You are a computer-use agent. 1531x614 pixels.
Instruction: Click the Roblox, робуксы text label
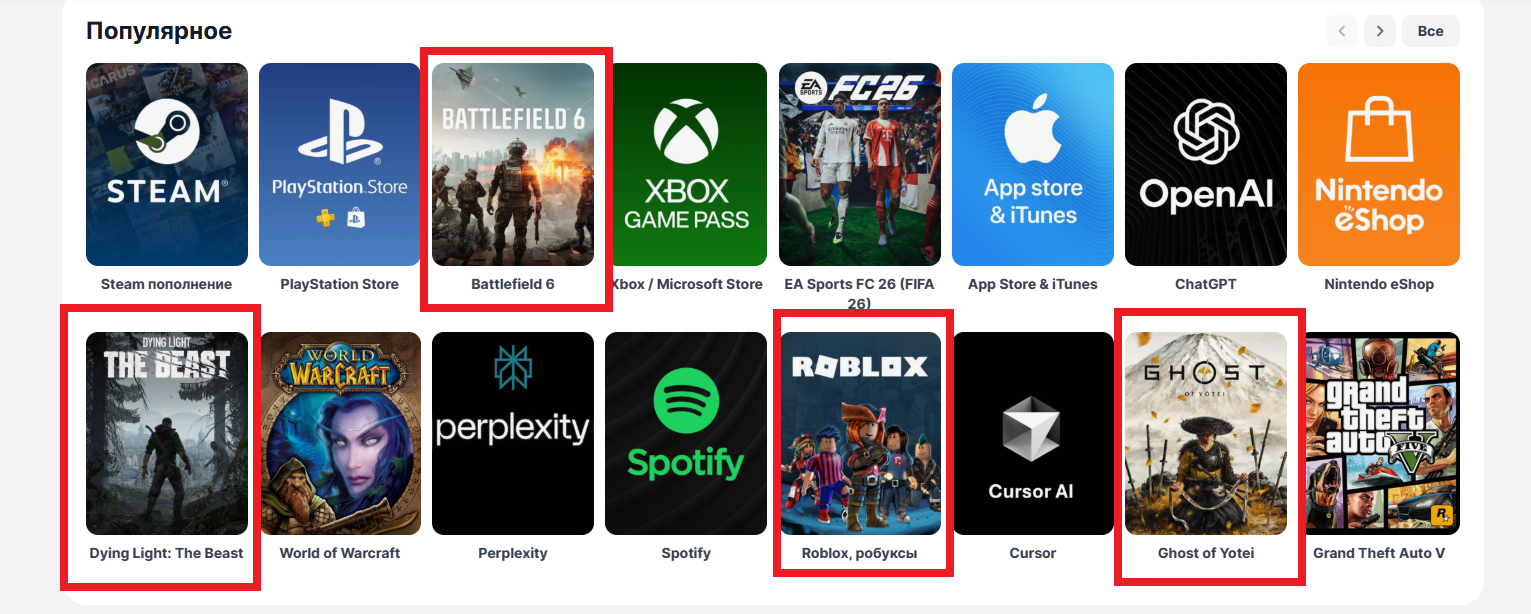click(x=860, y=553)
